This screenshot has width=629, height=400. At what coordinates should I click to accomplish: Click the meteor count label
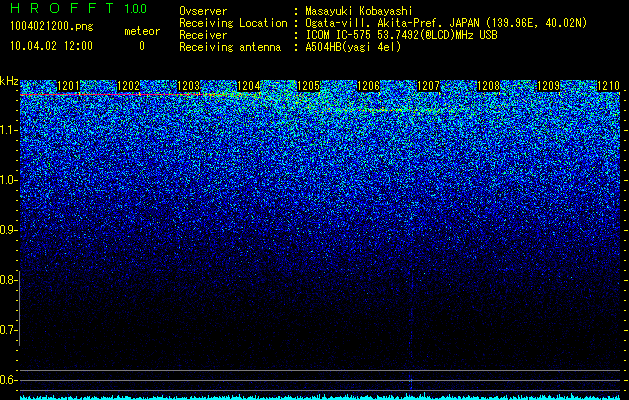142,31
